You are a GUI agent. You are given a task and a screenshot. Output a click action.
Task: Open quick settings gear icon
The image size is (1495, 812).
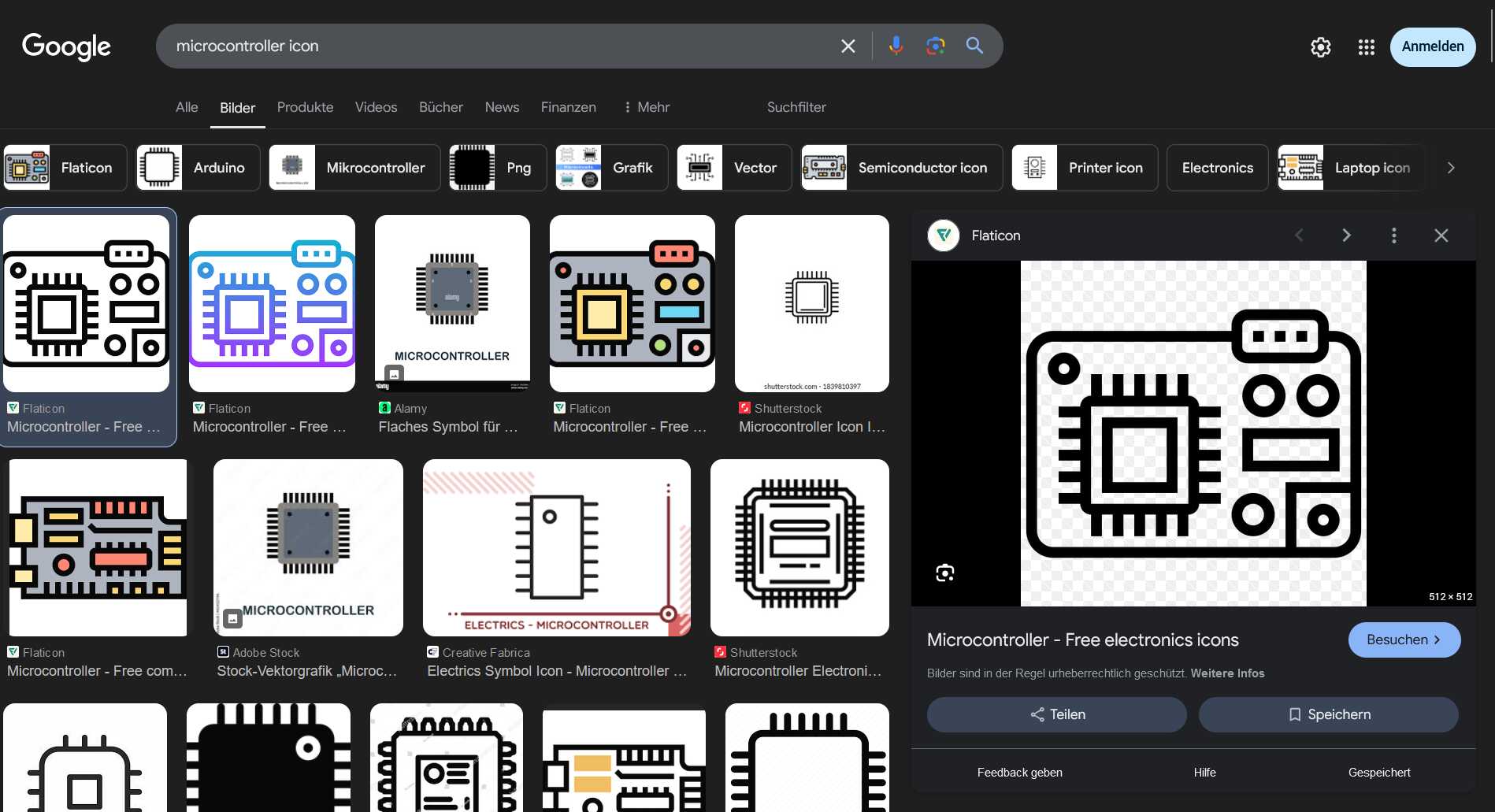point(1321,47)
